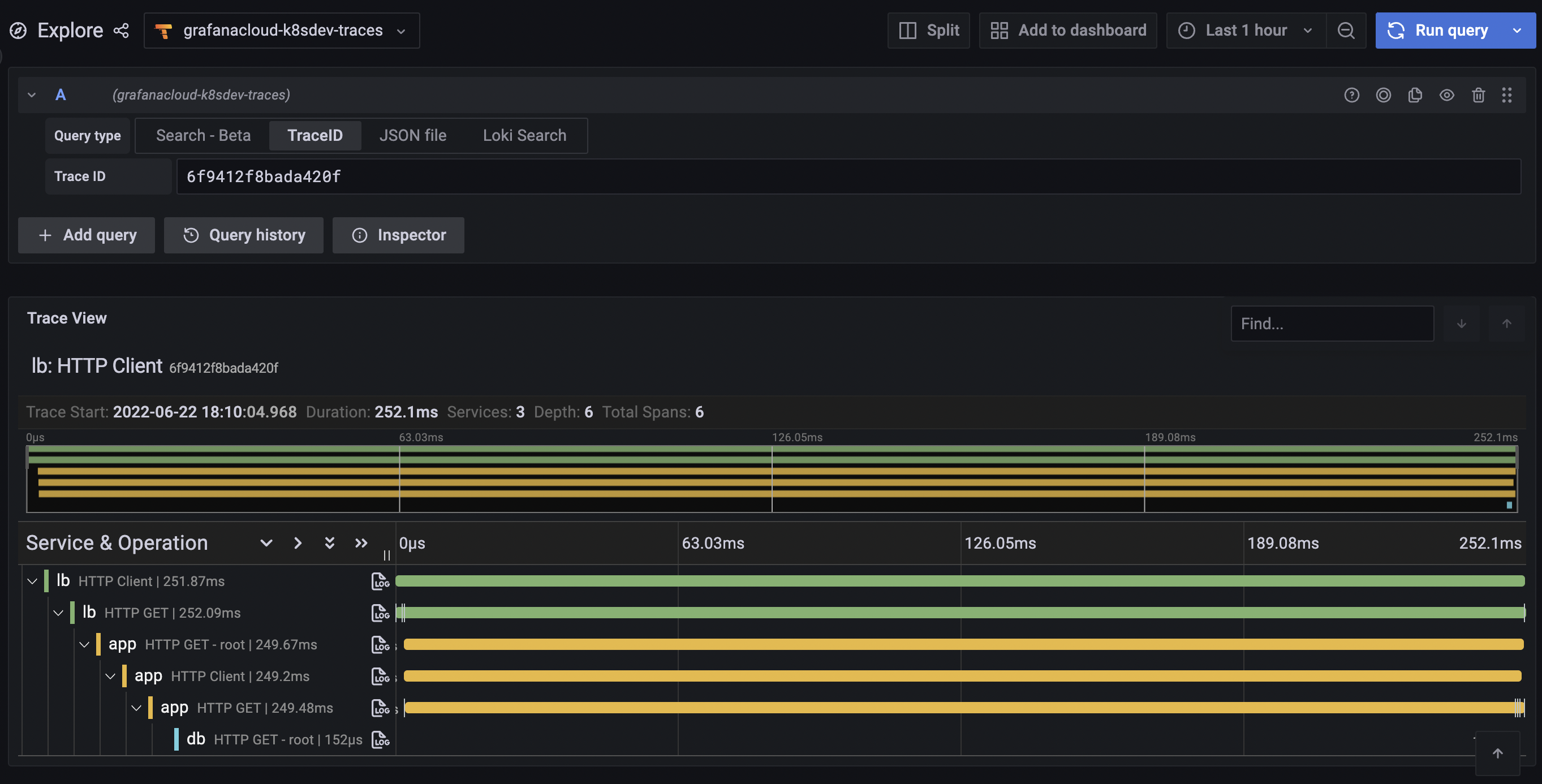
Task: Open the Last 1 hour time picker
Action: point(1246,31)
